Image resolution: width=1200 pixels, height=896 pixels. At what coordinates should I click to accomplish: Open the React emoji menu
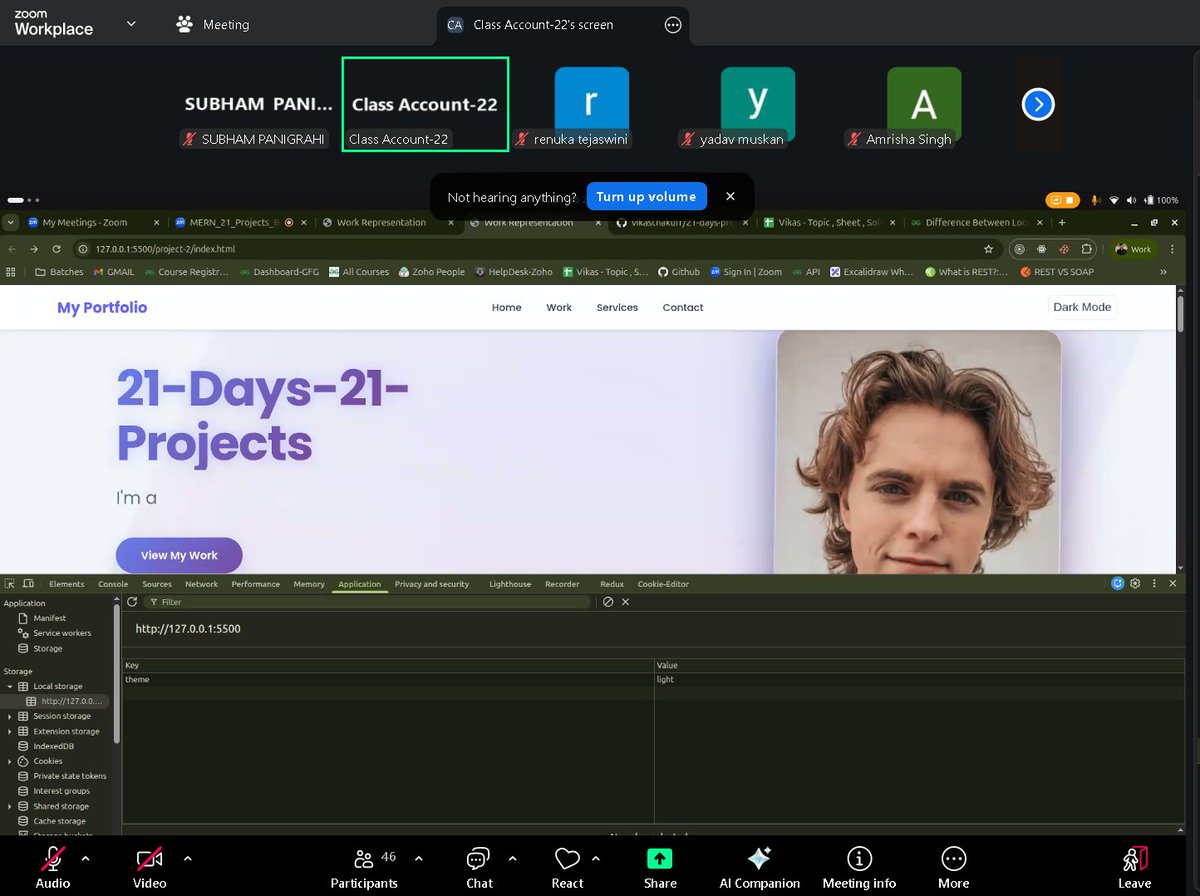pos(567,867)
